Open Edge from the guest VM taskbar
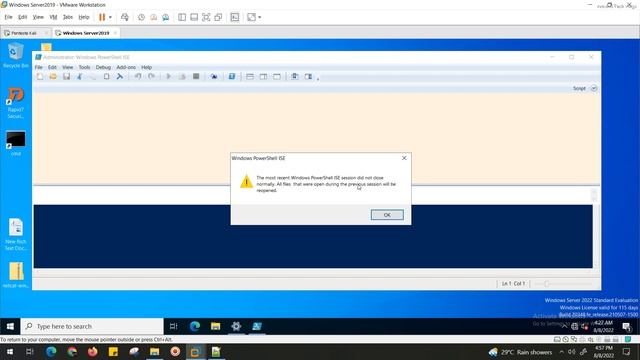The width and height of the screenshot is (640, 360). click(195, 326)
